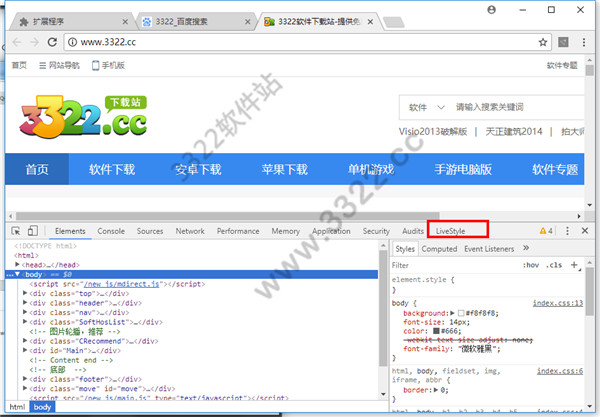Image resolution: width=600 pixels, height=417 pixels.
Task: Open a new tab button
Action: point(394,22)
